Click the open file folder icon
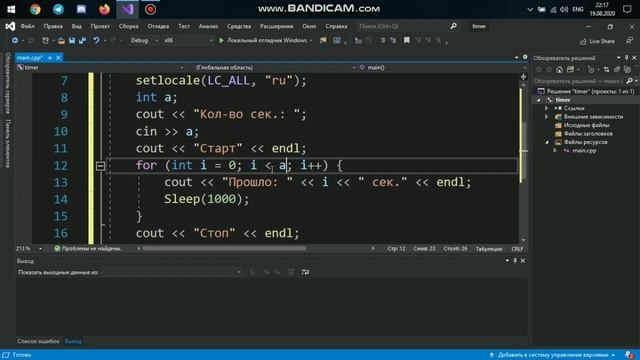Screen dimensions: 640x360 coord(61,40)
